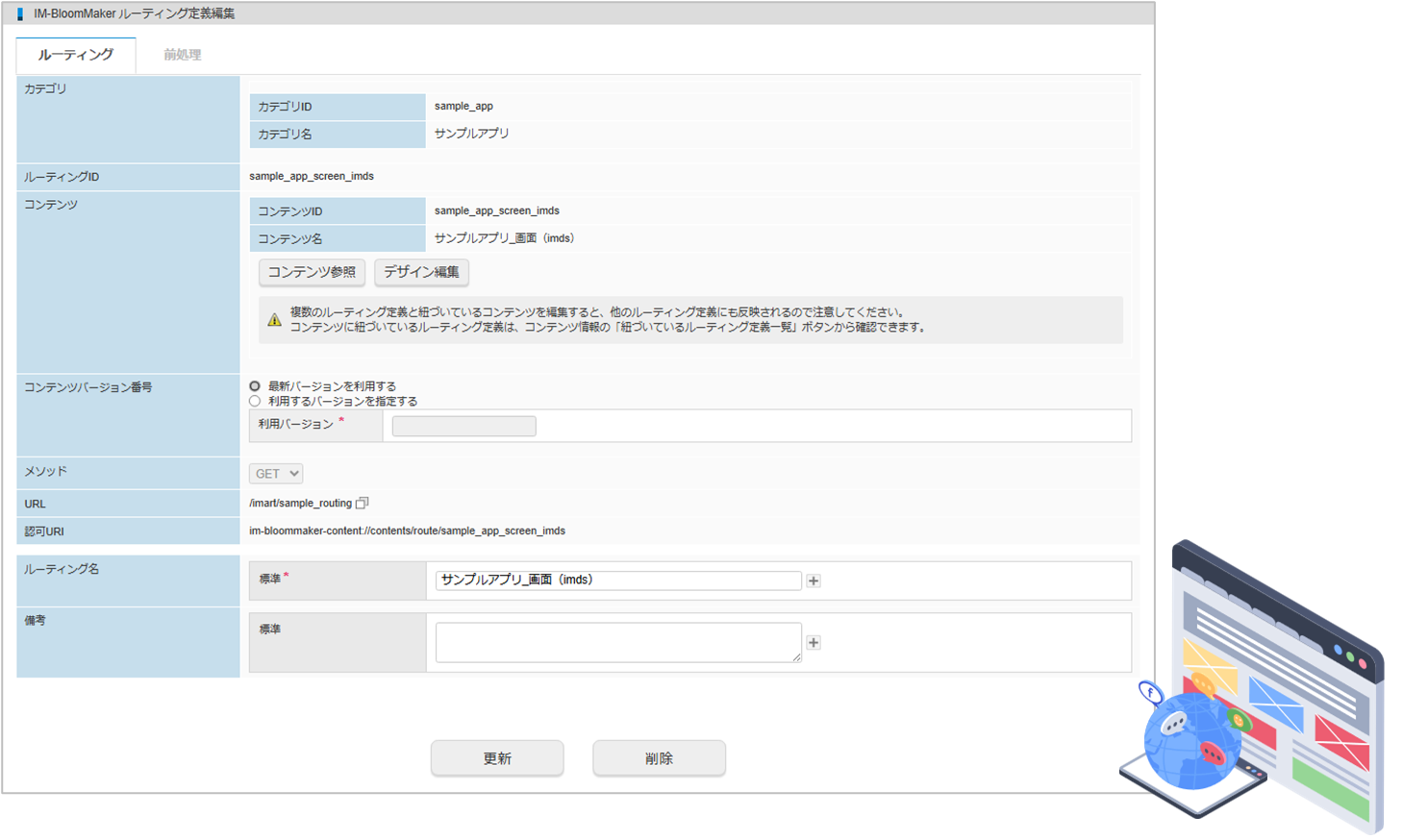Click the /imart/sample_routing URL text
This screenshot has height=840, width=1403.
(x=300, y=503)
